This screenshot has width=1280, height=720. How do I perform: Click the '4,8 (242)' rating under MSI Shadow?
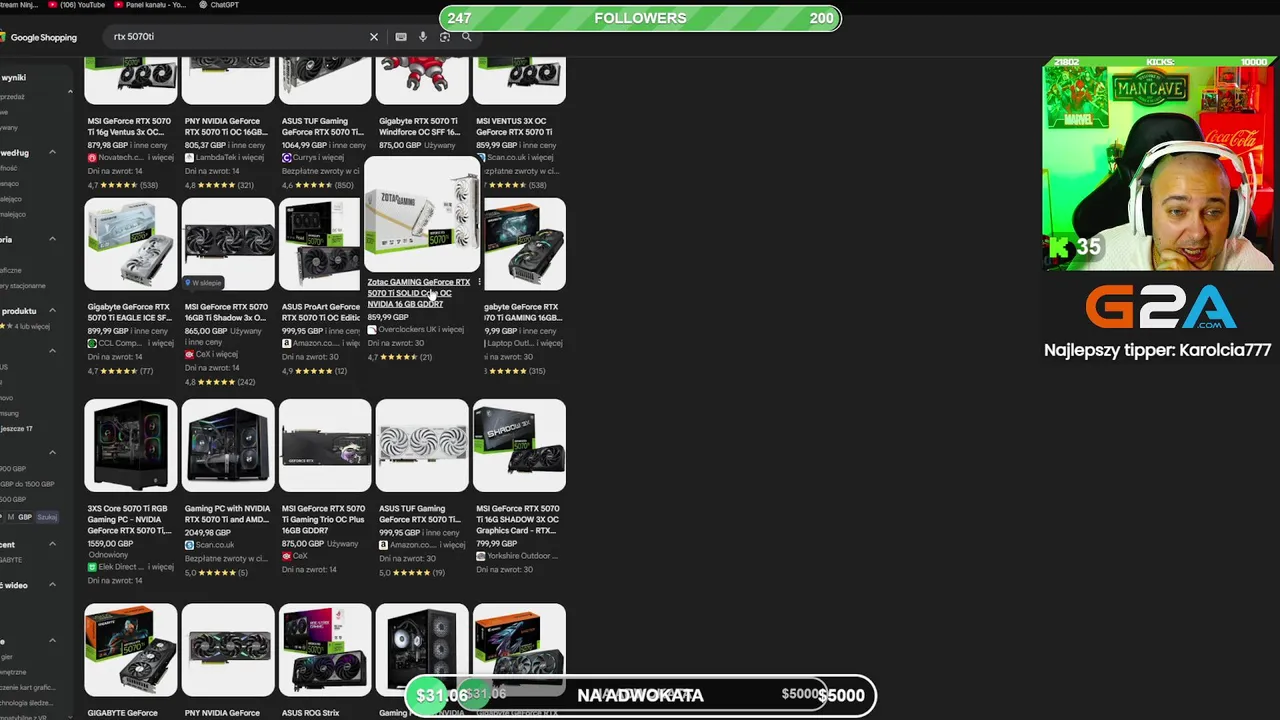pyautogui.click(x=220, y=382)
